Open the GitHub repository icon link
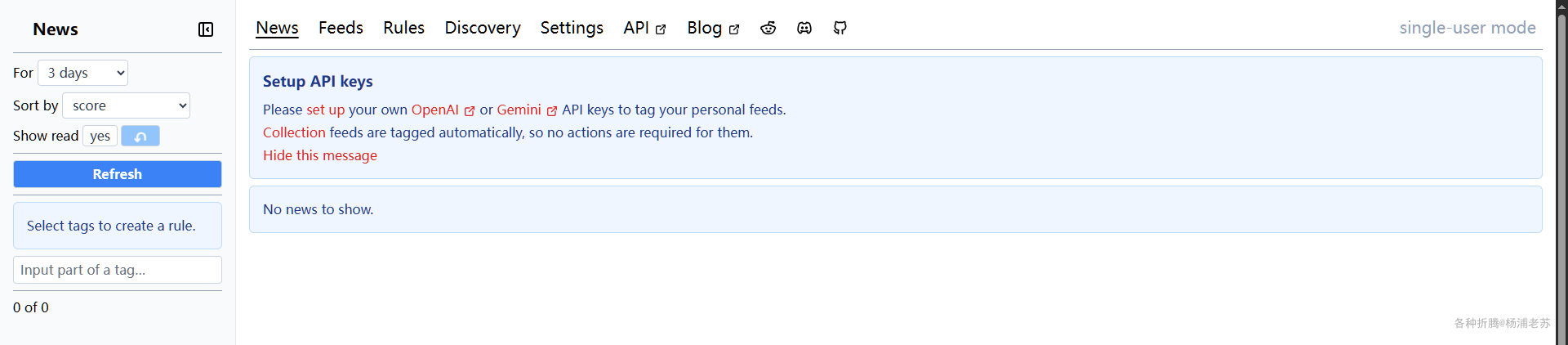 [840, 28]
